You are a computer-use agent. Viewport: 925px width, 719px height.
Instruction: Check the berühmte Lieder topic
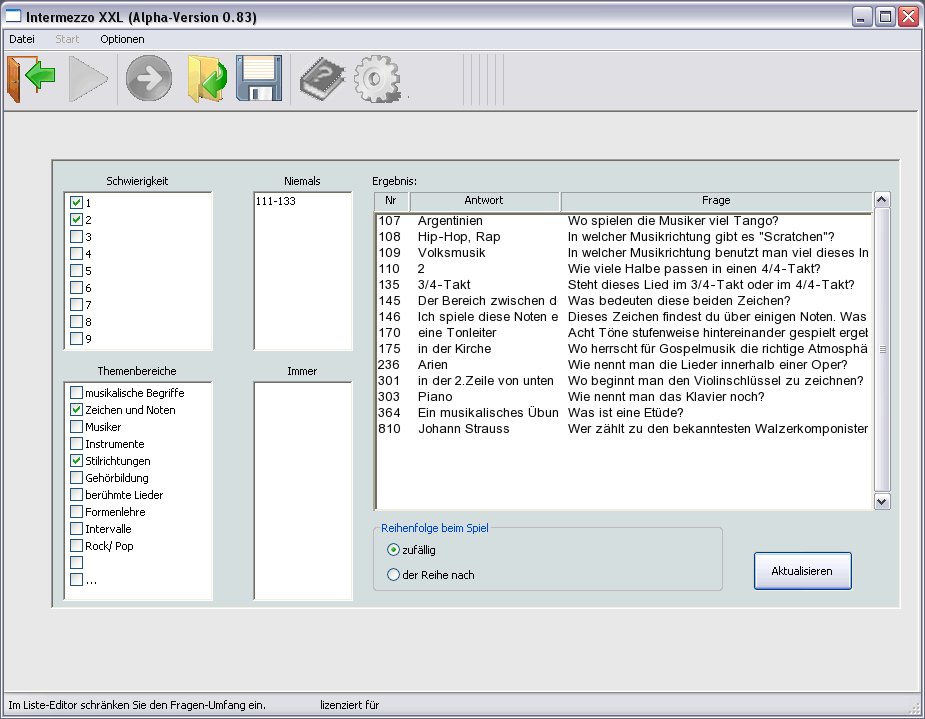[76, 494]
